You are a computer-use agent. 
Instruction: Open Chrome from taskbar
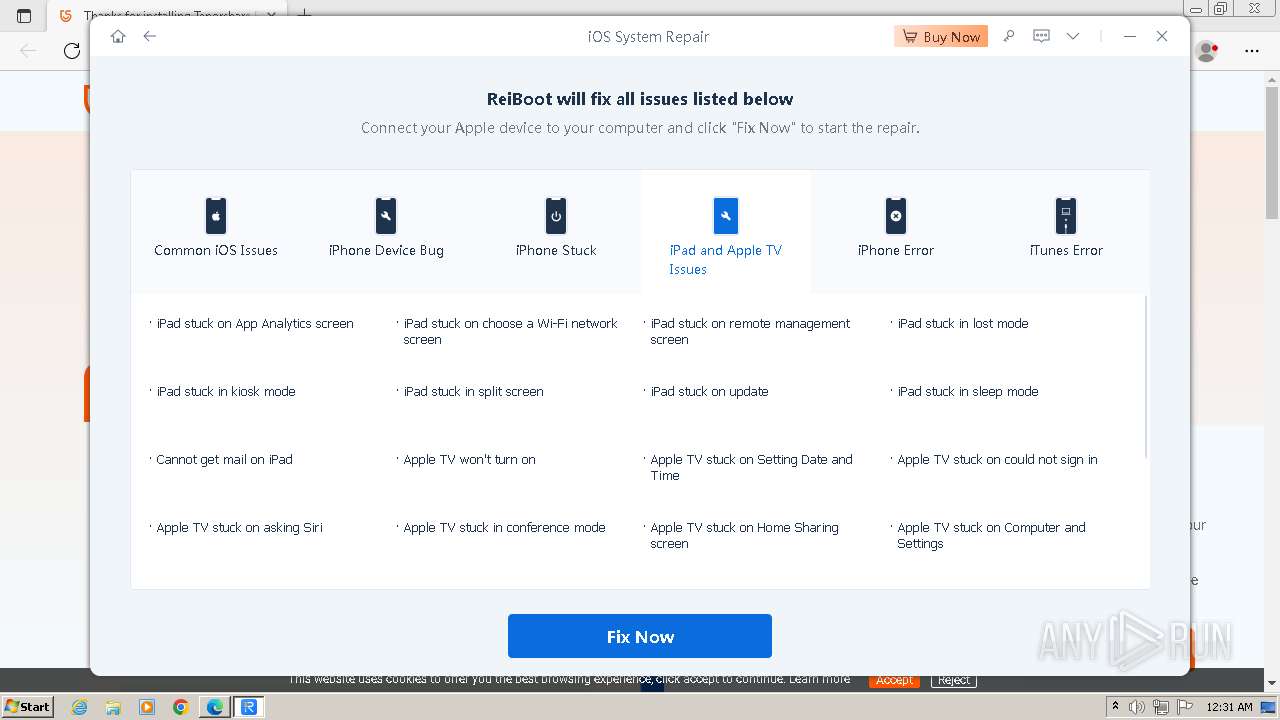(181, 707)
